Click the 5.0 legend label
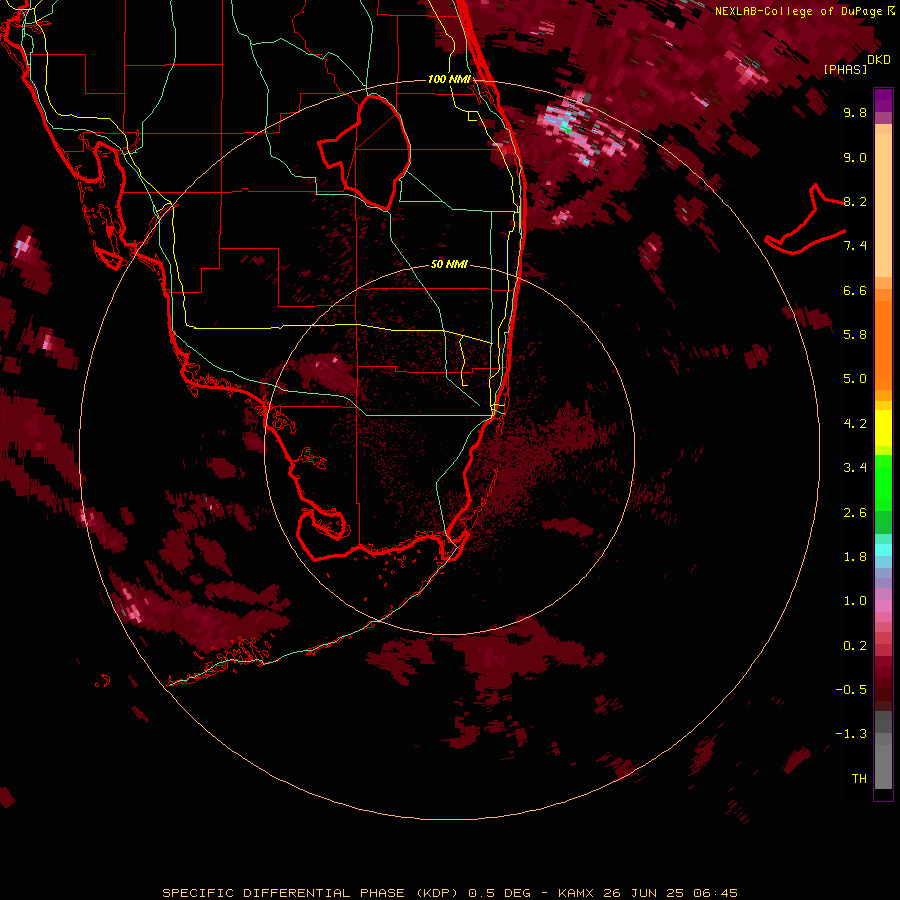The width and height of the screenshot is (900, 900). (855, 379)
